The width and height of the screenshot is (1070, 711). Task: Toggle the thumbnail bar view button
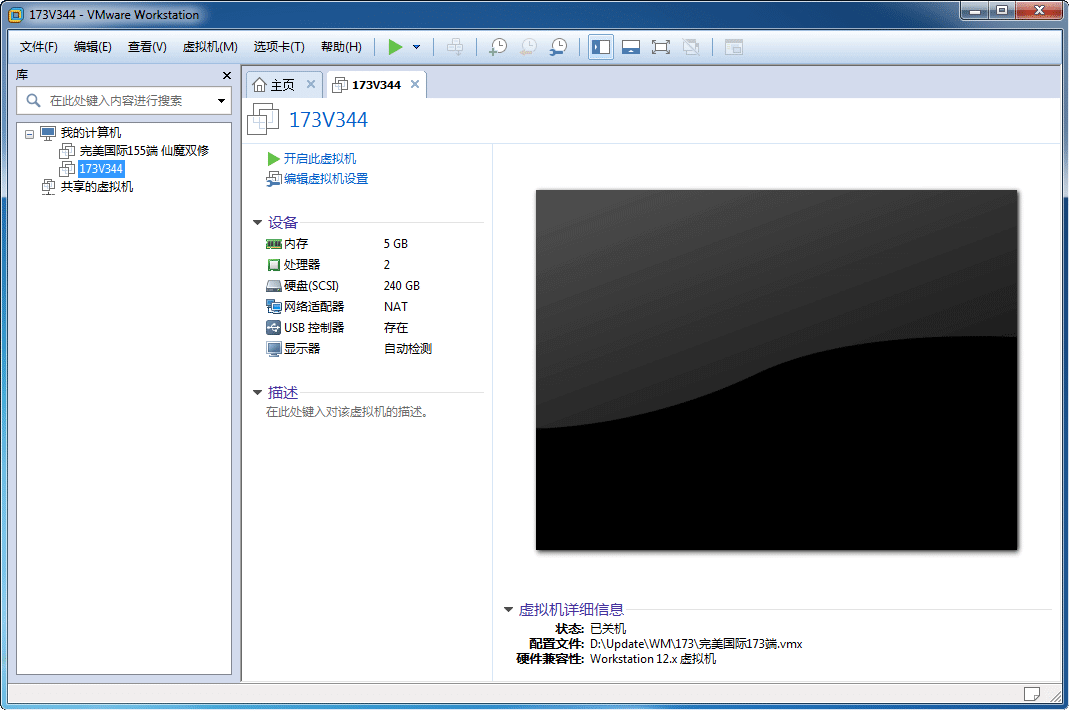pyautogui.click(x=631, y=47)
